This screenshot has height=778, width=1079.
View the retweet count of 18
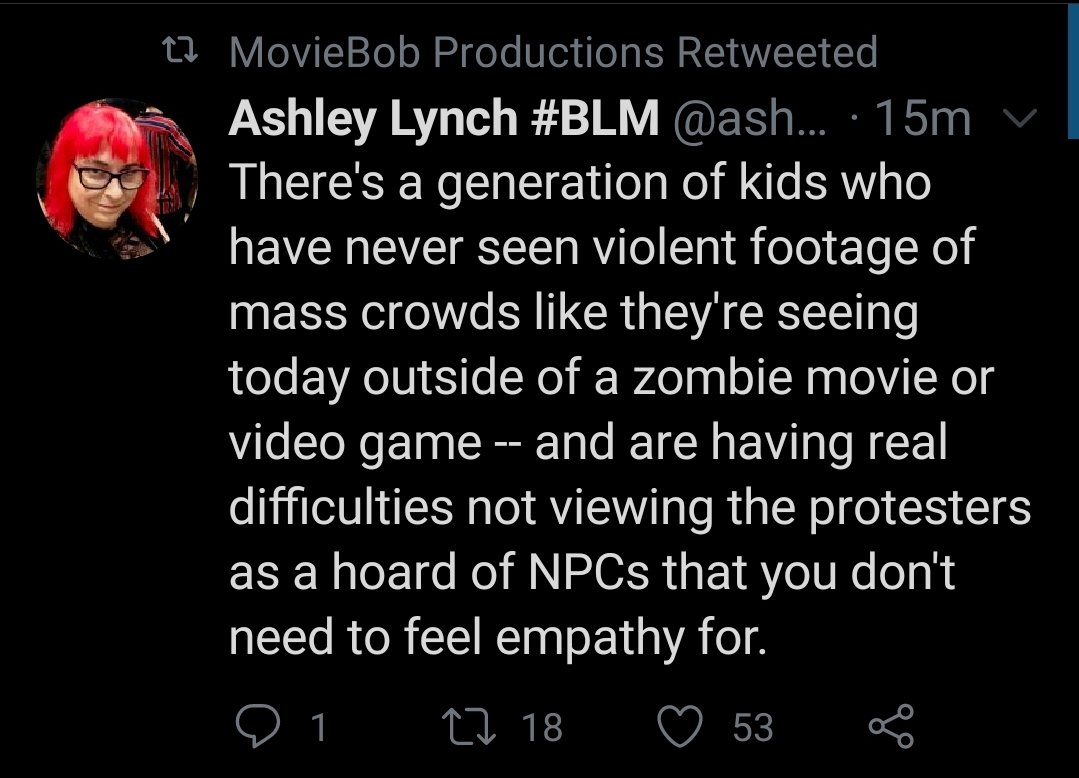click(x=542, y=727)
